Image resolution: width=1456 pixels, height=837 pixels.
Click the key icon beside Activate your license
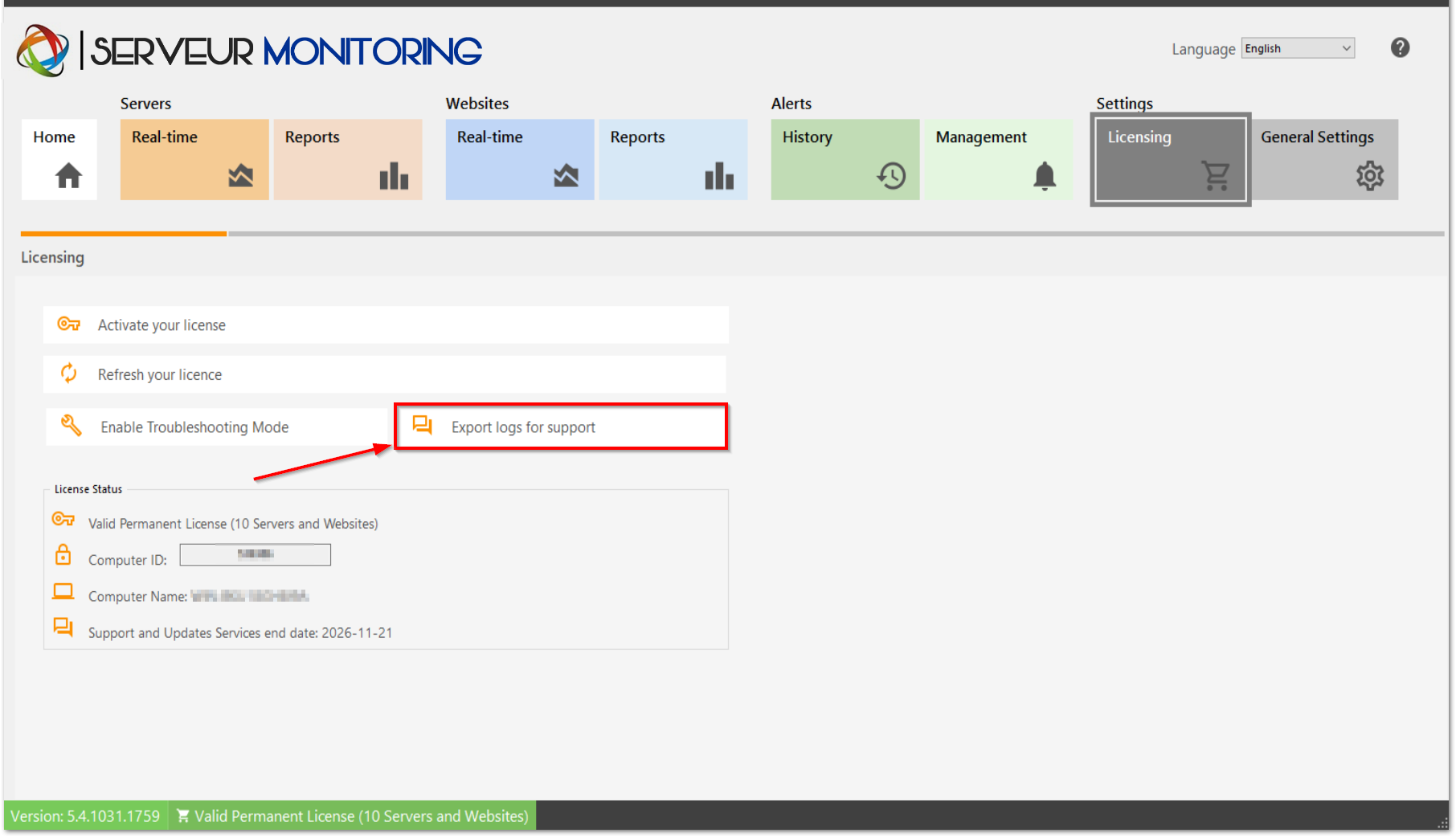click(68, 325)
